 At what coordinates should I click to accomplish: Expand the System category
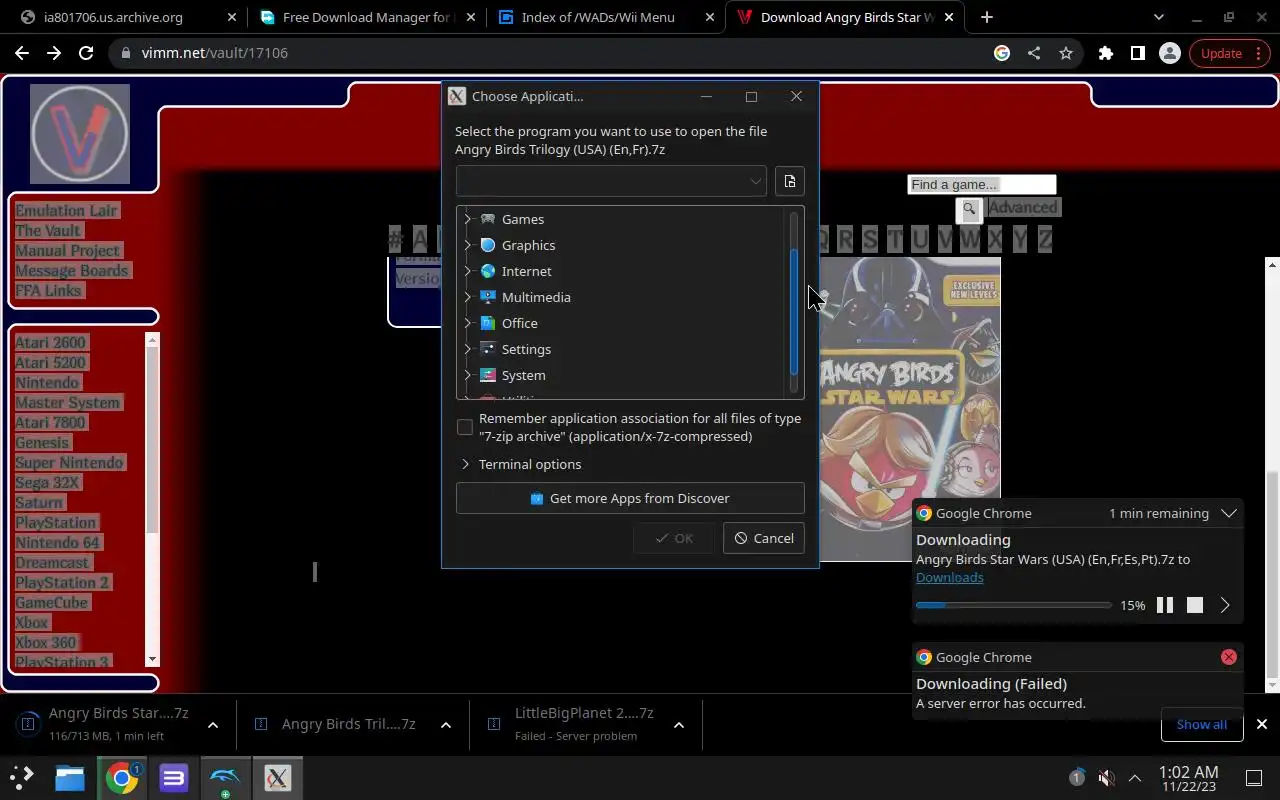(467, 375)
